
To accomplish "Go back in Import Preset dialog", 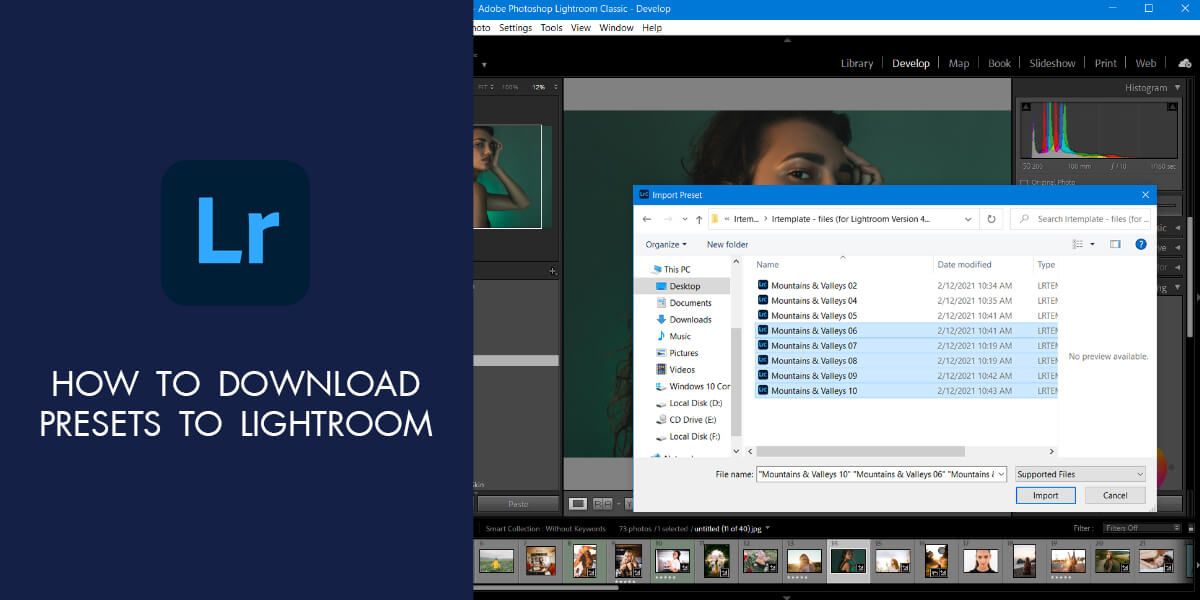I will [647, 219].
